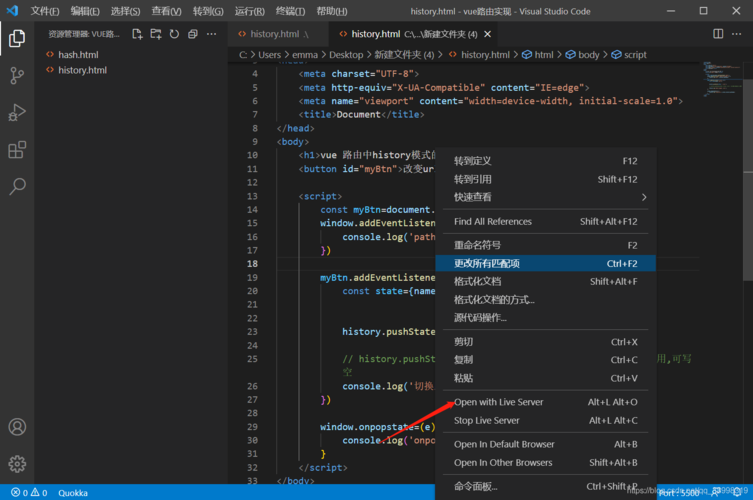
Task: Click Open with Live Server
Action: pos(546,402)
